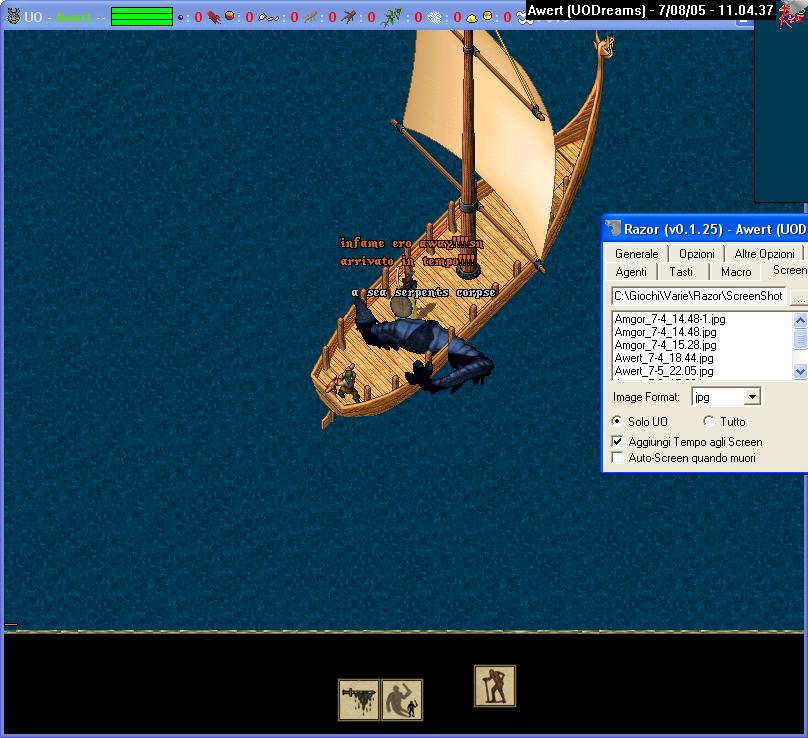808x738 pixels.
Task: Click the hunched figure with staff icon
Action: tap(495, 685)
